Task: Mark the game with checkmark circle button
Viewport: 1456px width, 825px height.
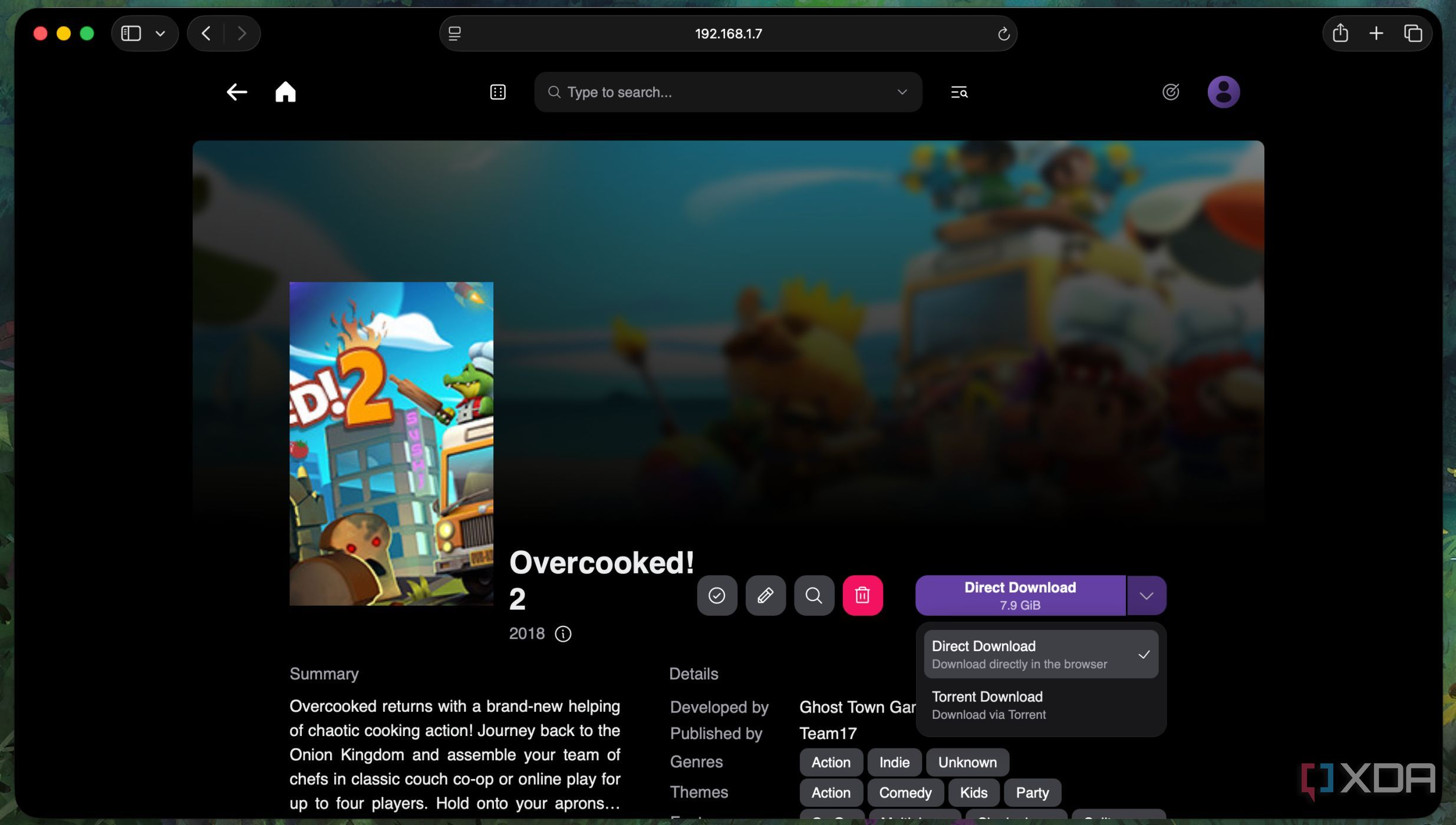Action: click(x=717, y=595)
